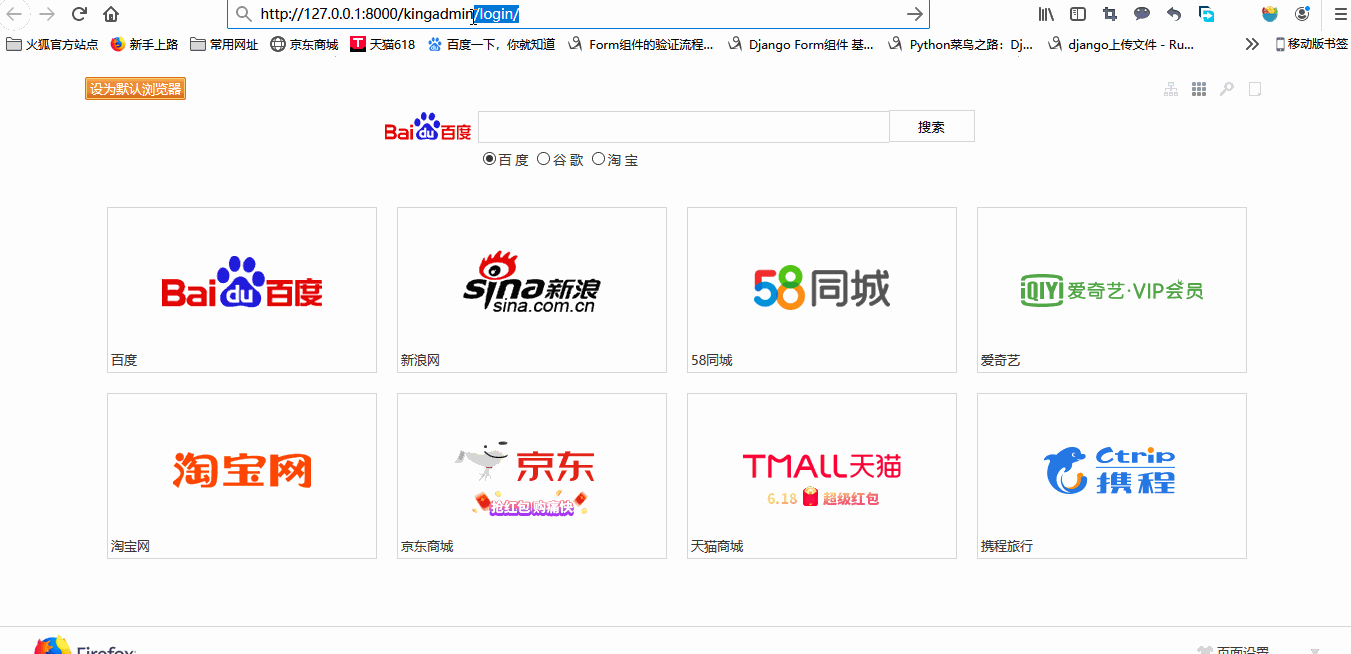The image size is (1351, 654).
Task: Click the blue send-tab toolbar icon
Action: [x=1207, y=14]
